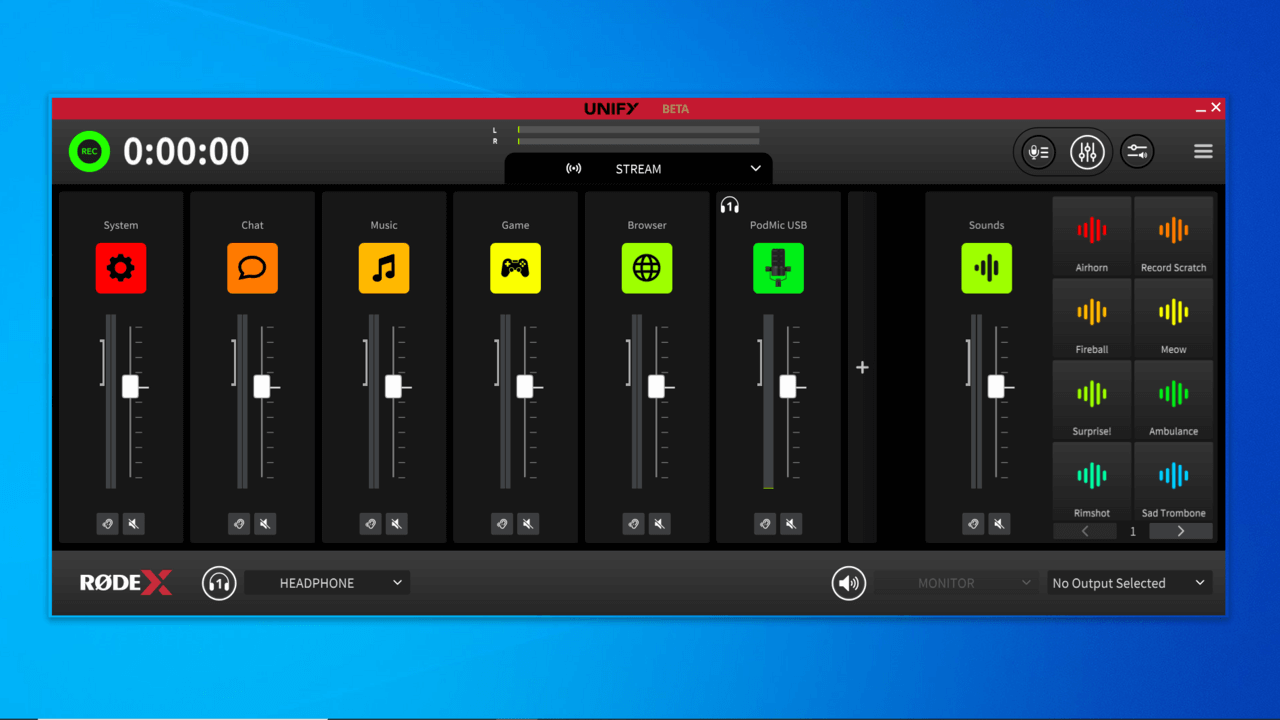This screenshot has height=720, width=1280.
Task: Click the Music note channel icon
Action: click(384, 268)
